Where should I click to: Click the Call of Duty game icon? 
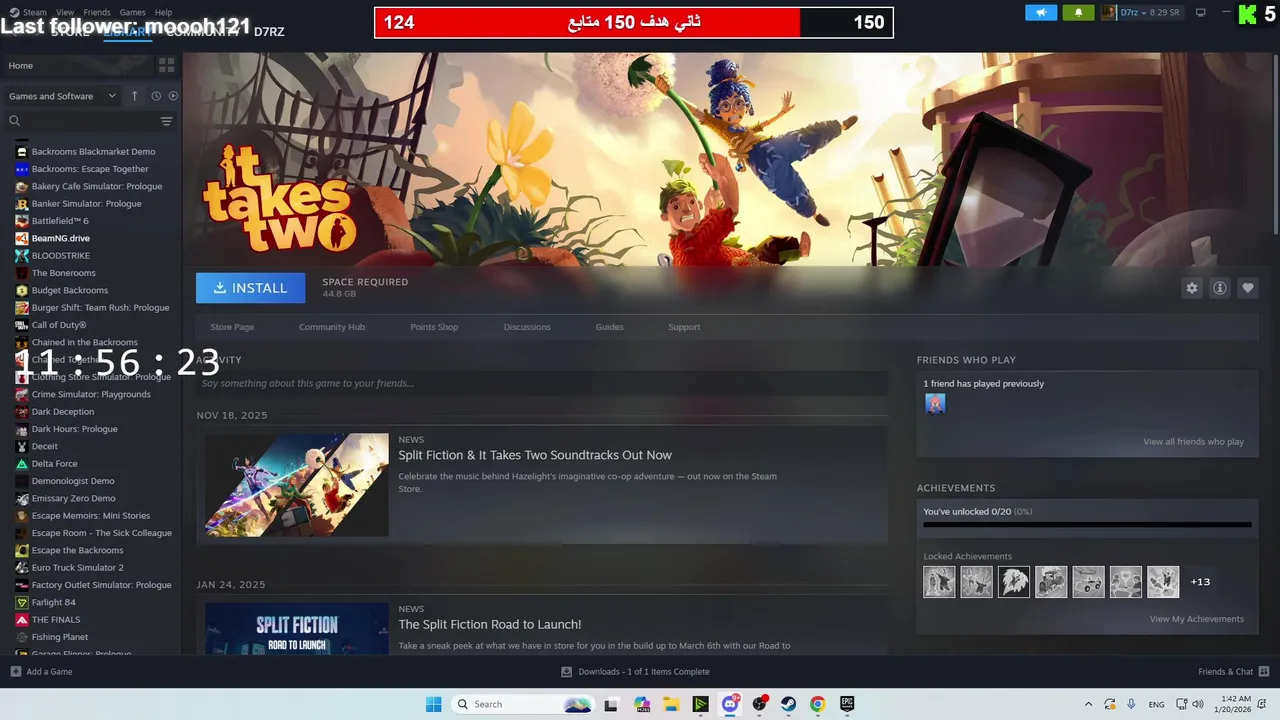(x=22, y=325)
